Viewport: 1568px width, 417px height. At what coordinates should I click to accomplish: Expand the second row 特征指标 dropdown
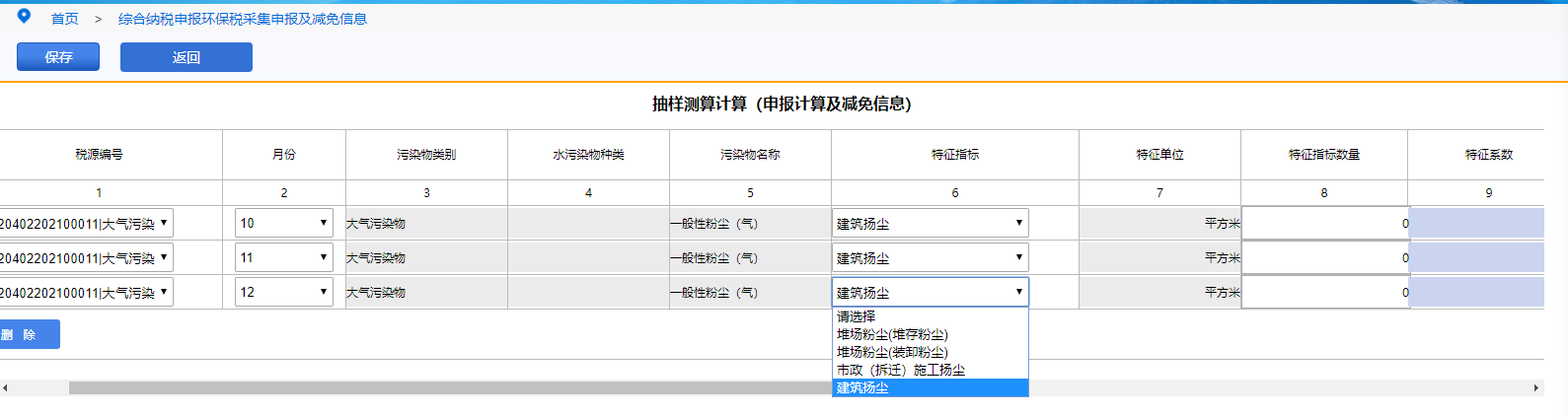click(930, 257)
